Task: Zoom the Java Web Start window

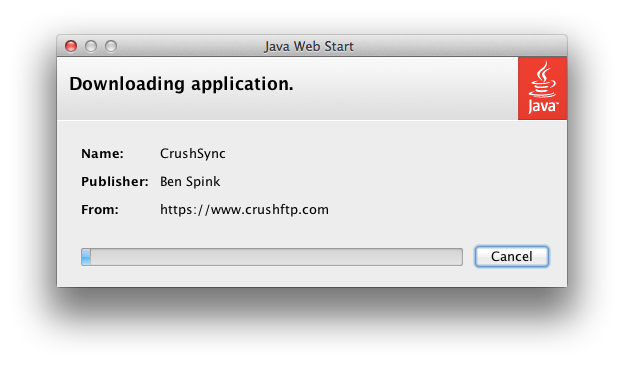Action: 111,46
